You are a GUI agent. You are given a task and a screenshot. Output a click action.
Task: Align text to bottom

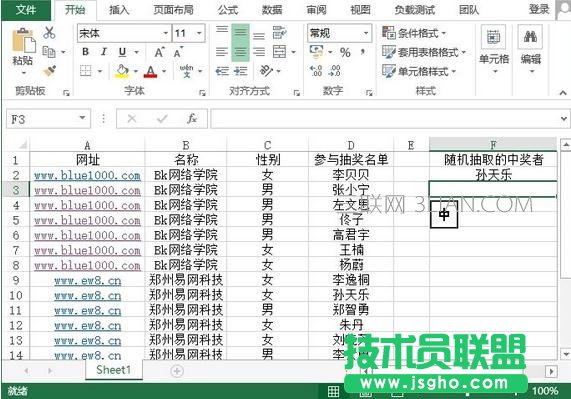pyautogui.click(x=259, y=36)
